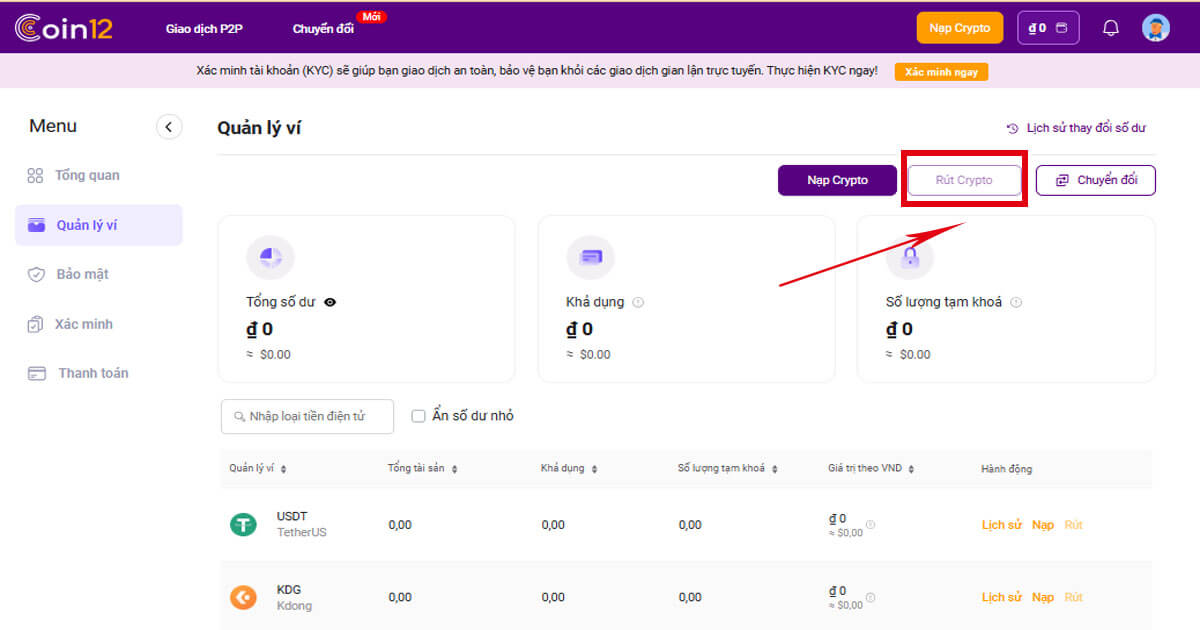Click the notification bell icon
Viewport: 1200px width, 630px height.
1110,28
